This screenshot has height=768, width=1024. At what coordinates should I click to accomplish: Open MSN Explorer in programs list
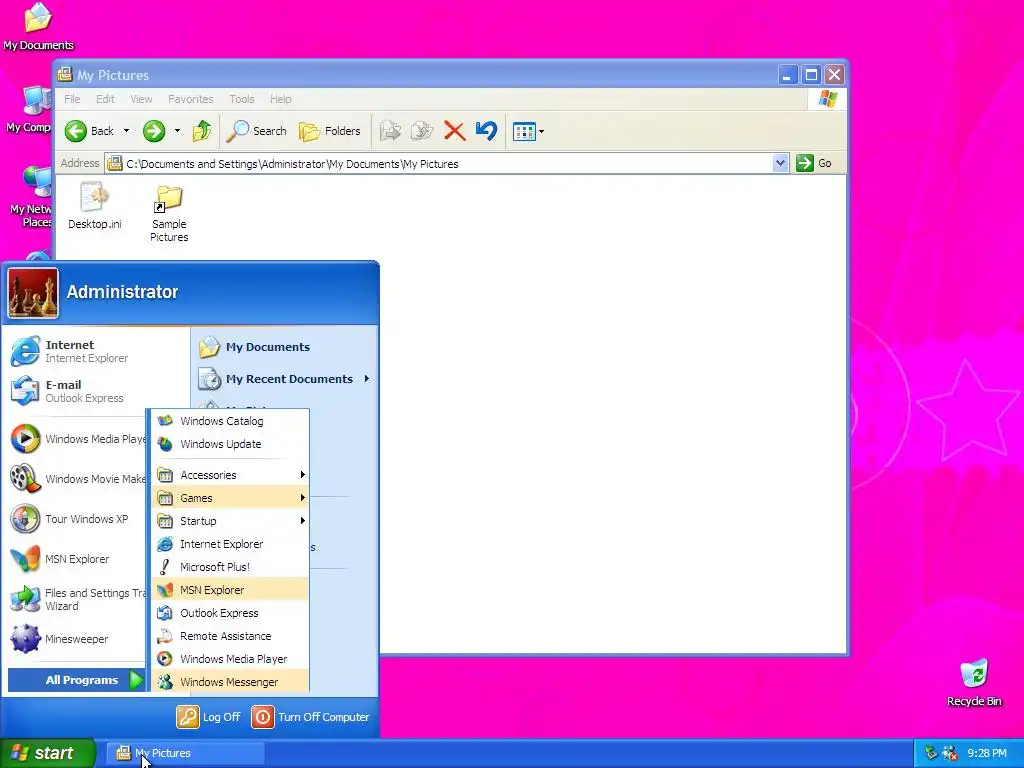tap(230, 590)
